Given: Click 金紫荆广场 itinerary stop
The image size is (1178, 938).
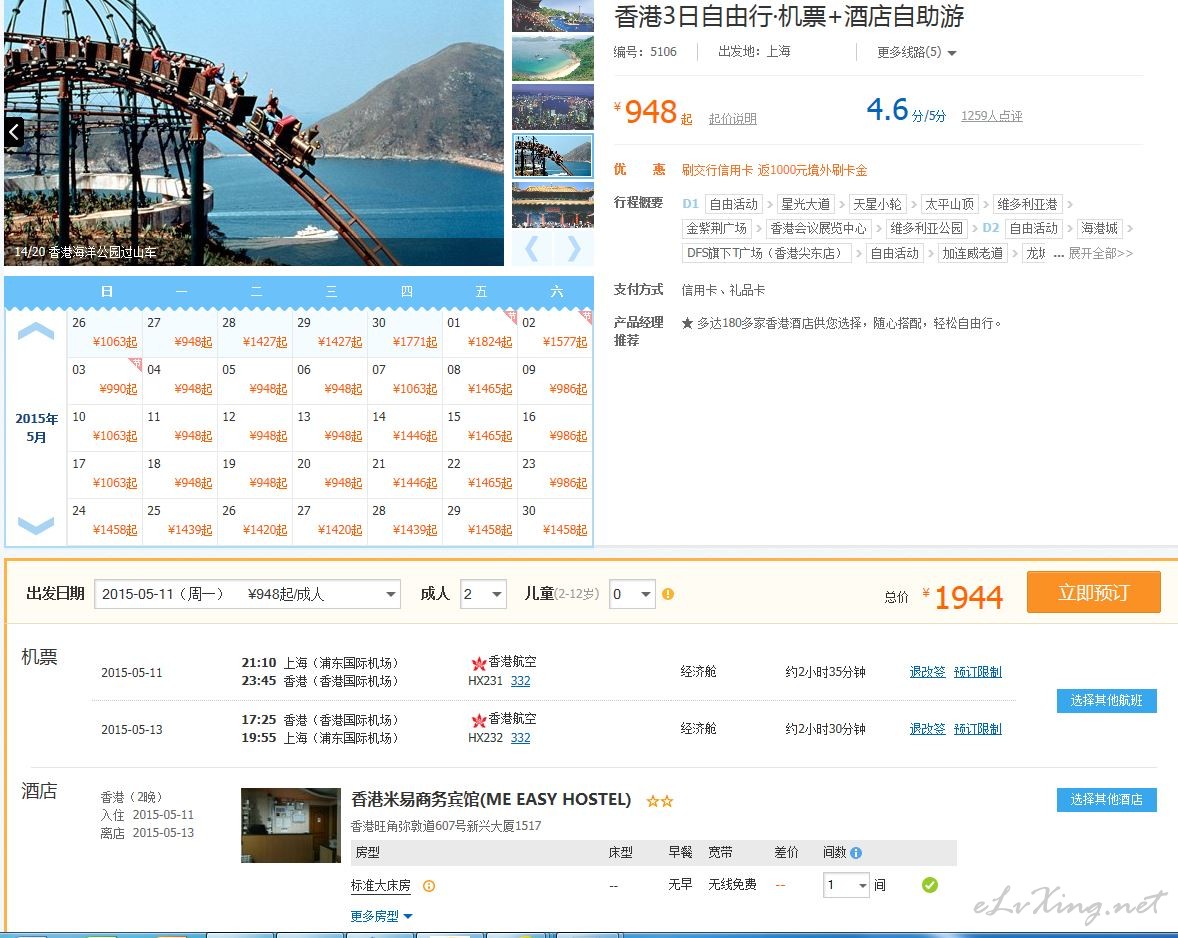Looking at the screenshot, I should 716,228.
